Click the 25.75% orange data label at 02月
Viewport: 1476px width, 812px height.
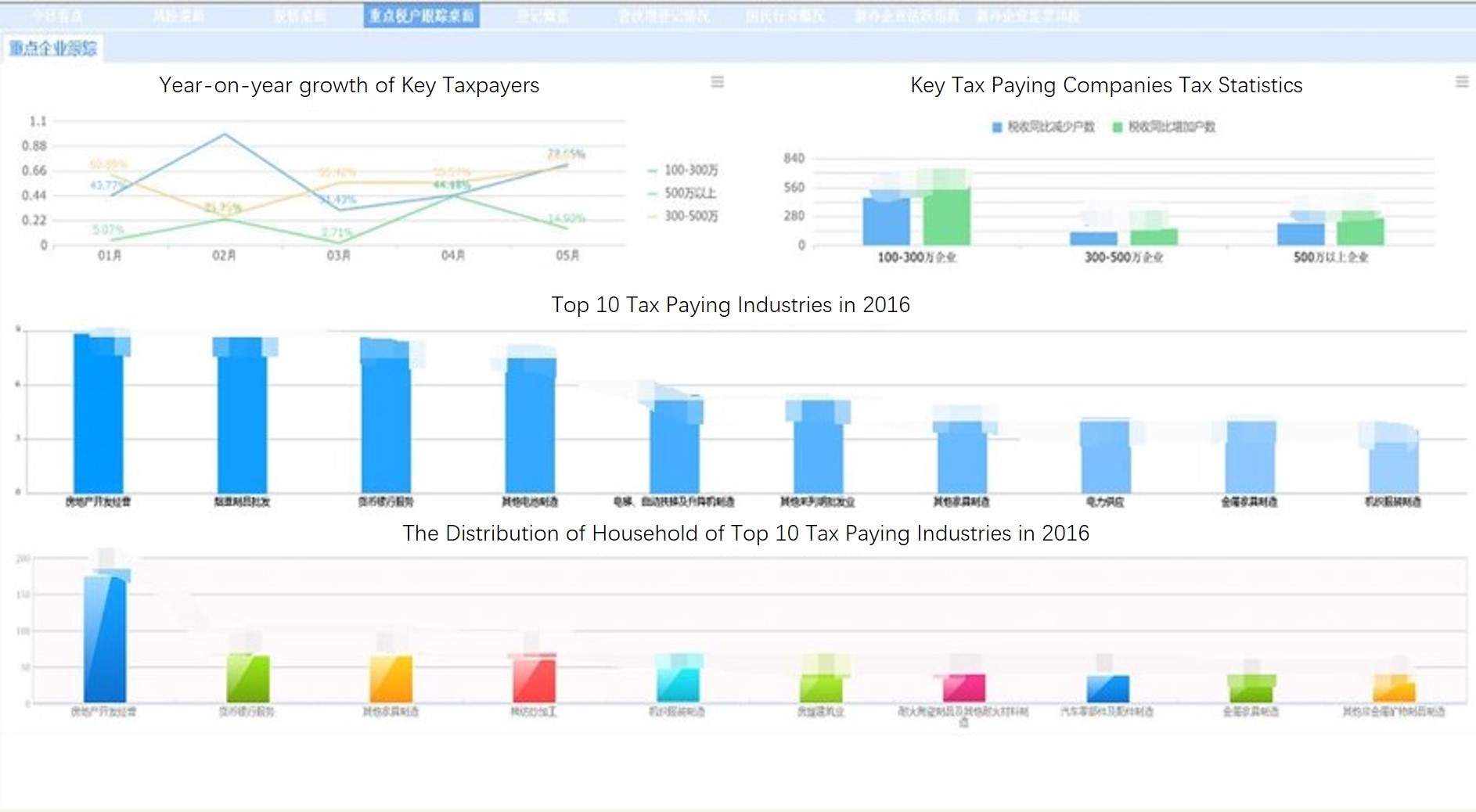click(x=223, y=207)
